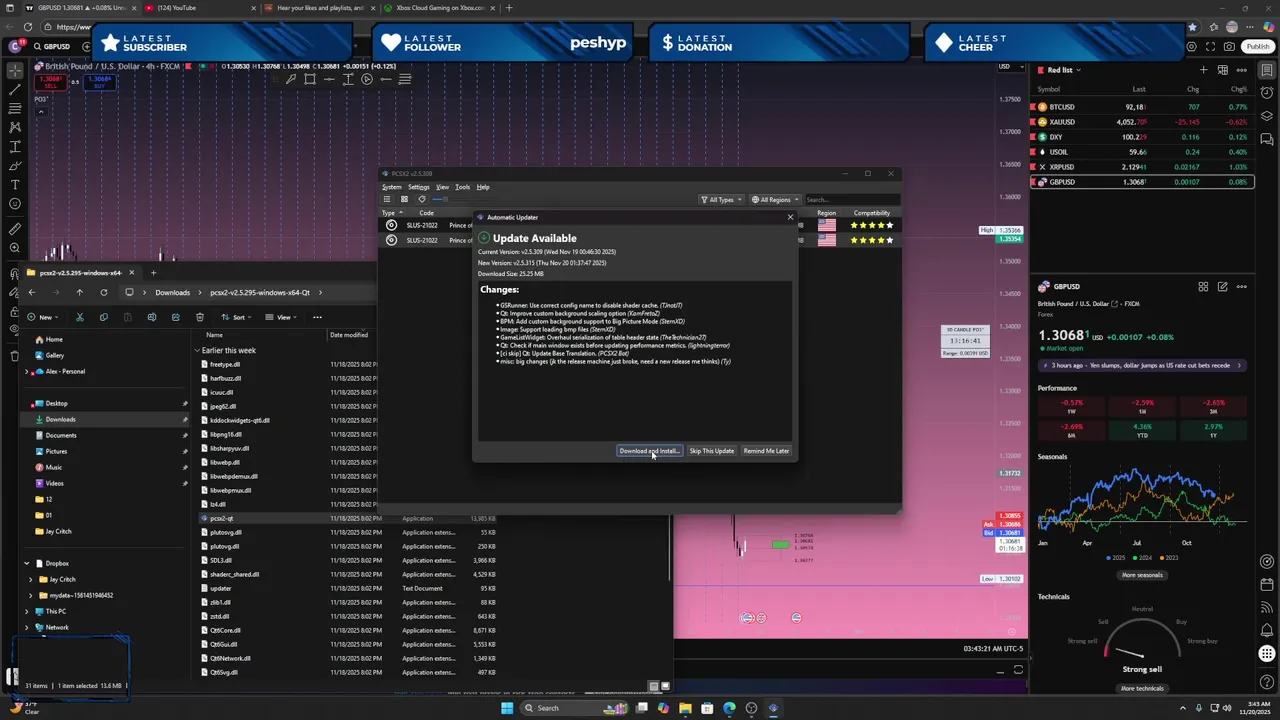The width and height of the screenshot is (1280, 720).
Task: Click See more ellipsis in Explorer toolbar
Action: (317, 317)
